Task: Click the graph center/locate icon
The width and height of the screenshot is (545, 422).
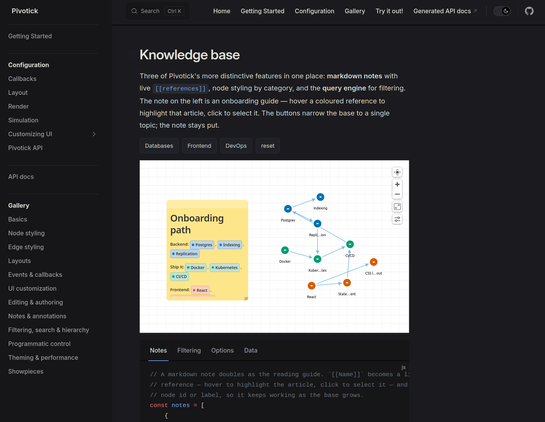Action: pyautogui.click(x=397, y=172)
